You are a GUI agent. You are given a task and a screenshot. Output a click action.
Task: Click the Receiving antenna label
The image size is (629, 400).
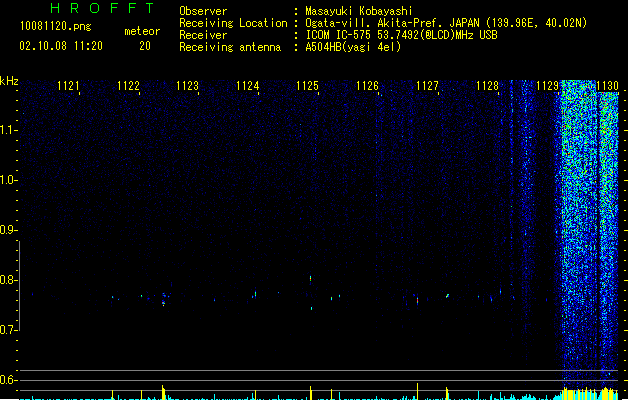[230, 47]
